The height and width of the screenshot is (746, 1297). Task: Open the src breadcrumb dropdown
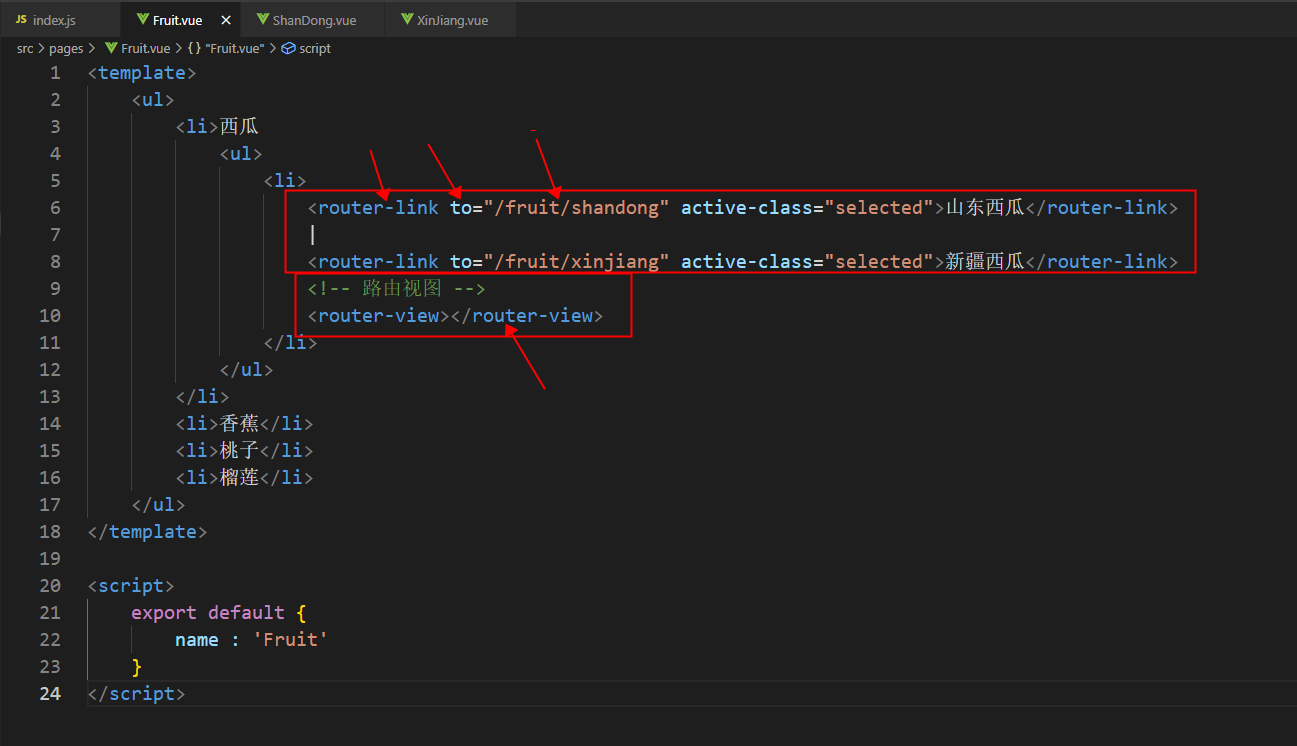25,48
